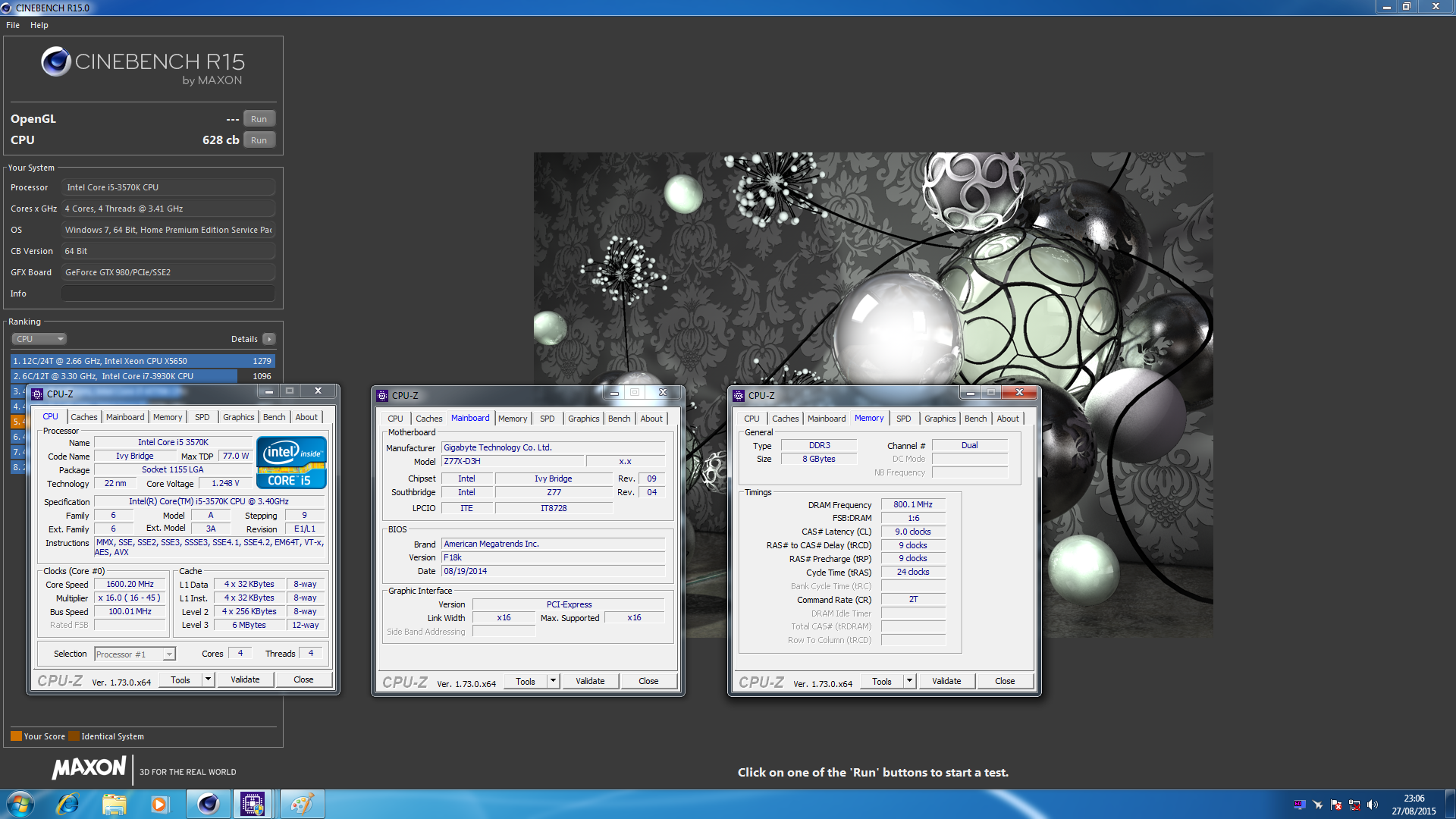The image size is (1456, 819).
Task: Switch to CPU-Z taskbar icon
Action: click(253, 804)
